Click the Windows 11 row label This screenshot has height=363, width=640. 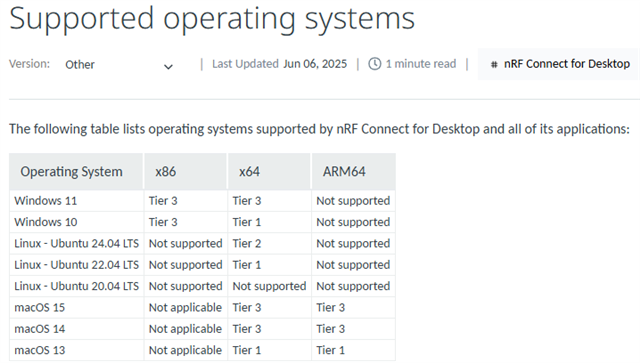click(46, 201)
